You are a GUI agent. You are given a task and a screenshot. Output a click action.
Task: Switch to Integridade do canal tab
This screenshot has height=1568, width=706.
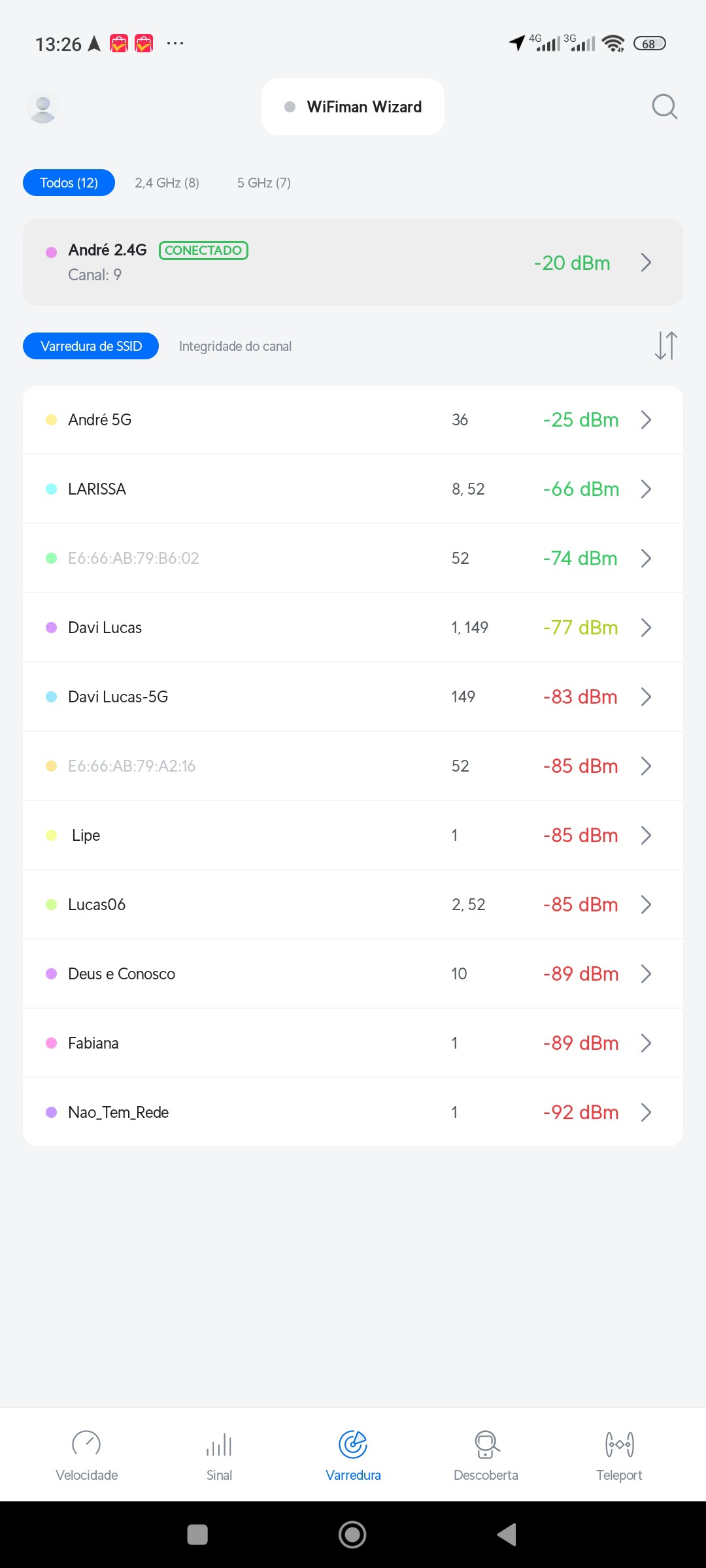point(235,346)
